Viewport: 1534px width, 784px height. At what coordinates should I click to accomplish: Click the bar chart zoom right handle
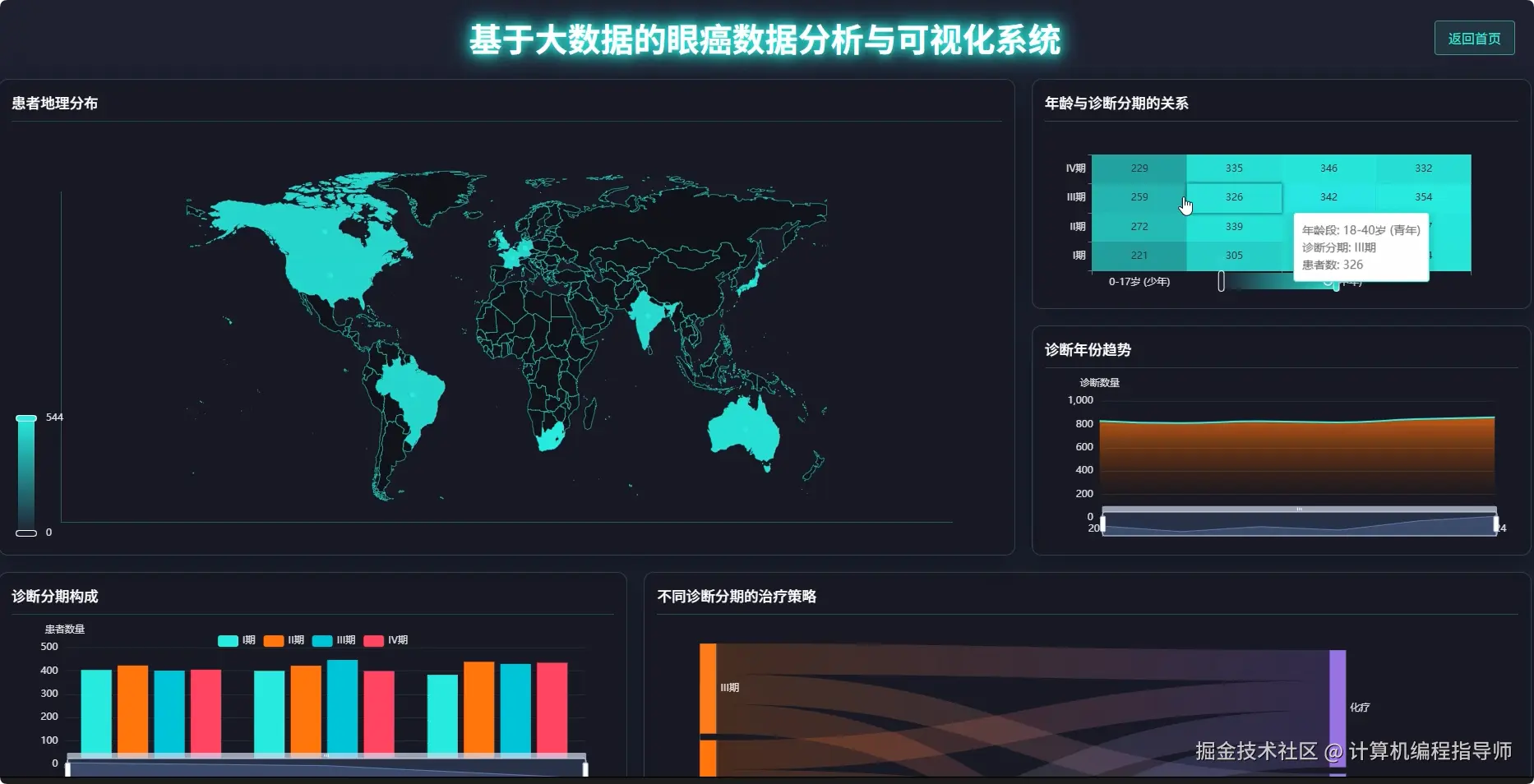click(585, 769)
